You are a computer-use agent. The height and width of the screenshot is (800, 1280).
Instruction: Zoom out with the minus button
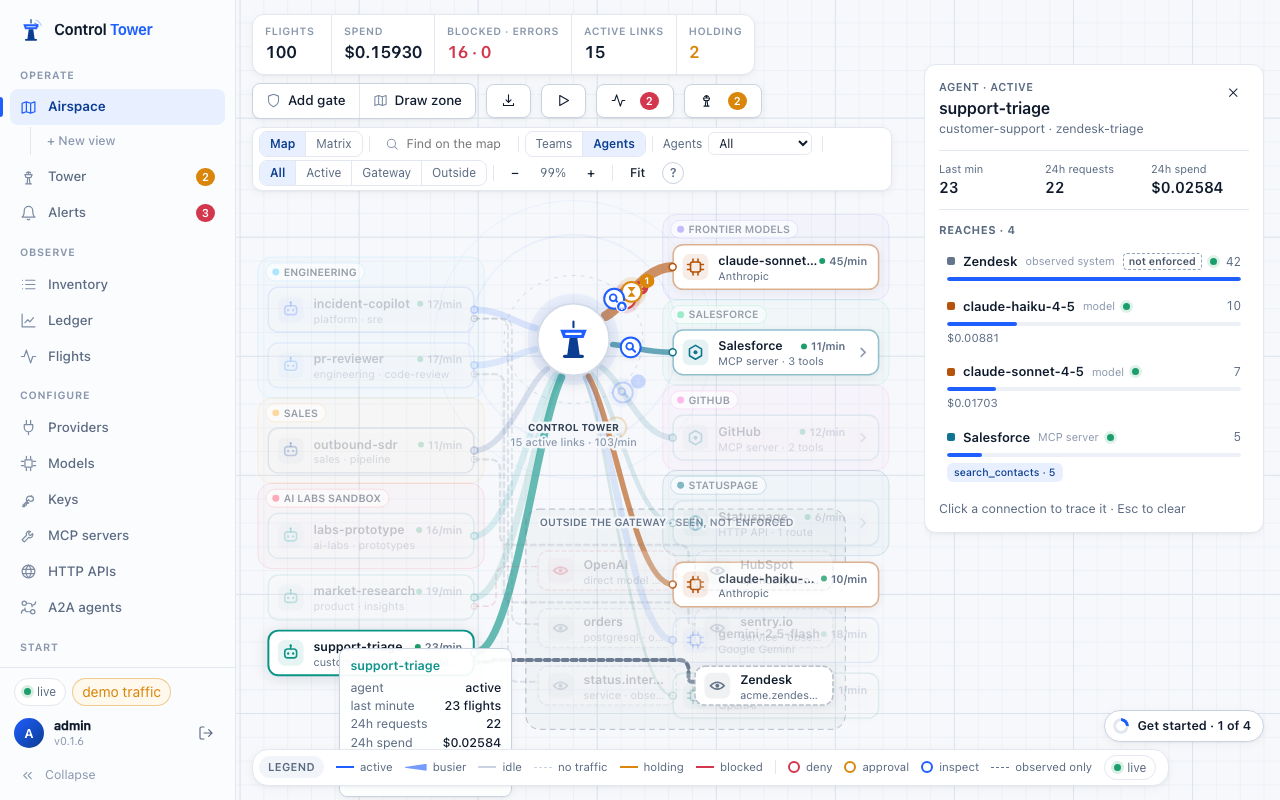pyautogui.click(x=515, y=173)
